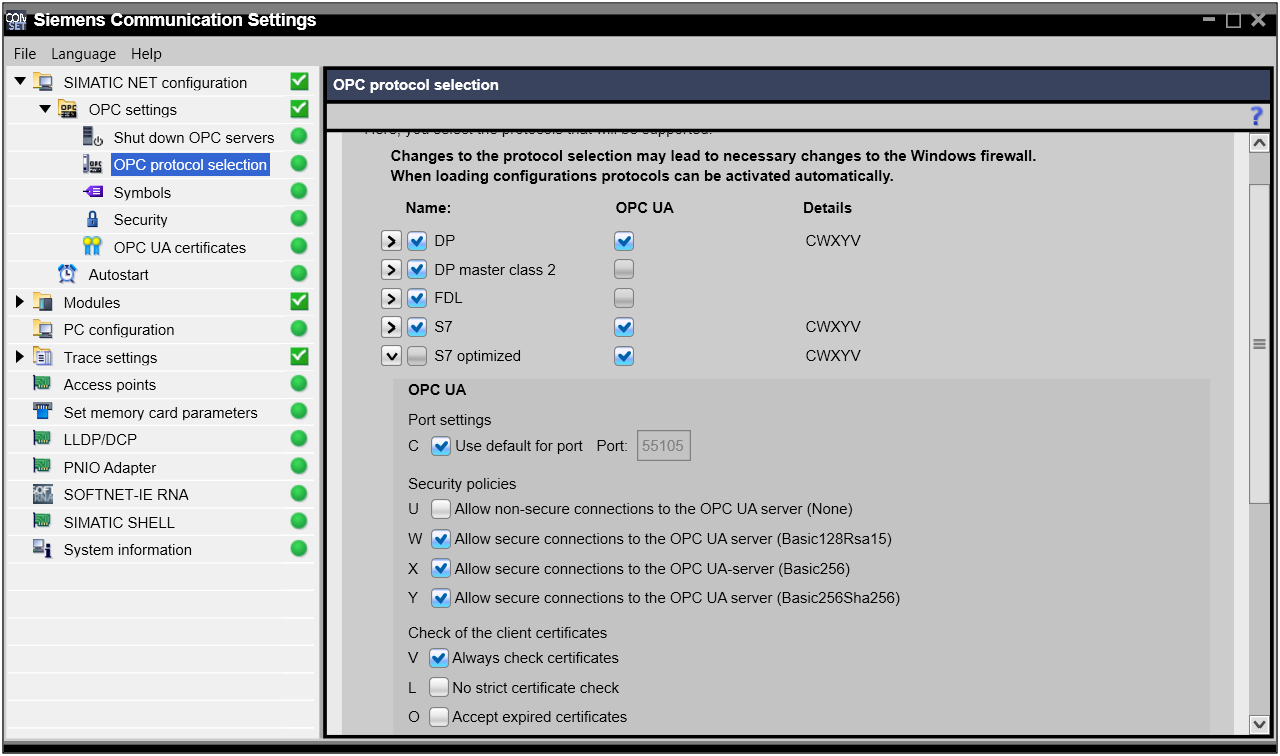
Task: Click the OPC settings folder icon
Action: [67, 110]
